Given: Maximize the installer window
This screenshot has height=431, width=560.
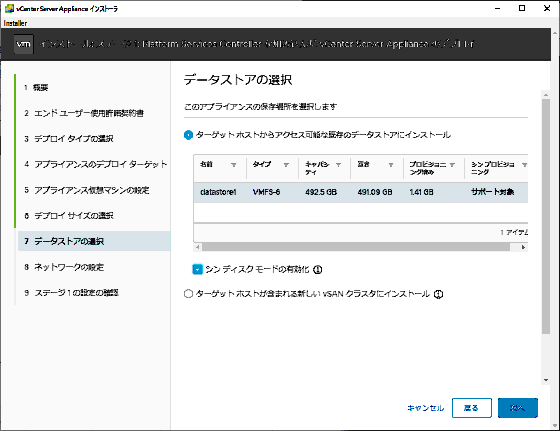Looking at the screenshot, I should (522, 8).
